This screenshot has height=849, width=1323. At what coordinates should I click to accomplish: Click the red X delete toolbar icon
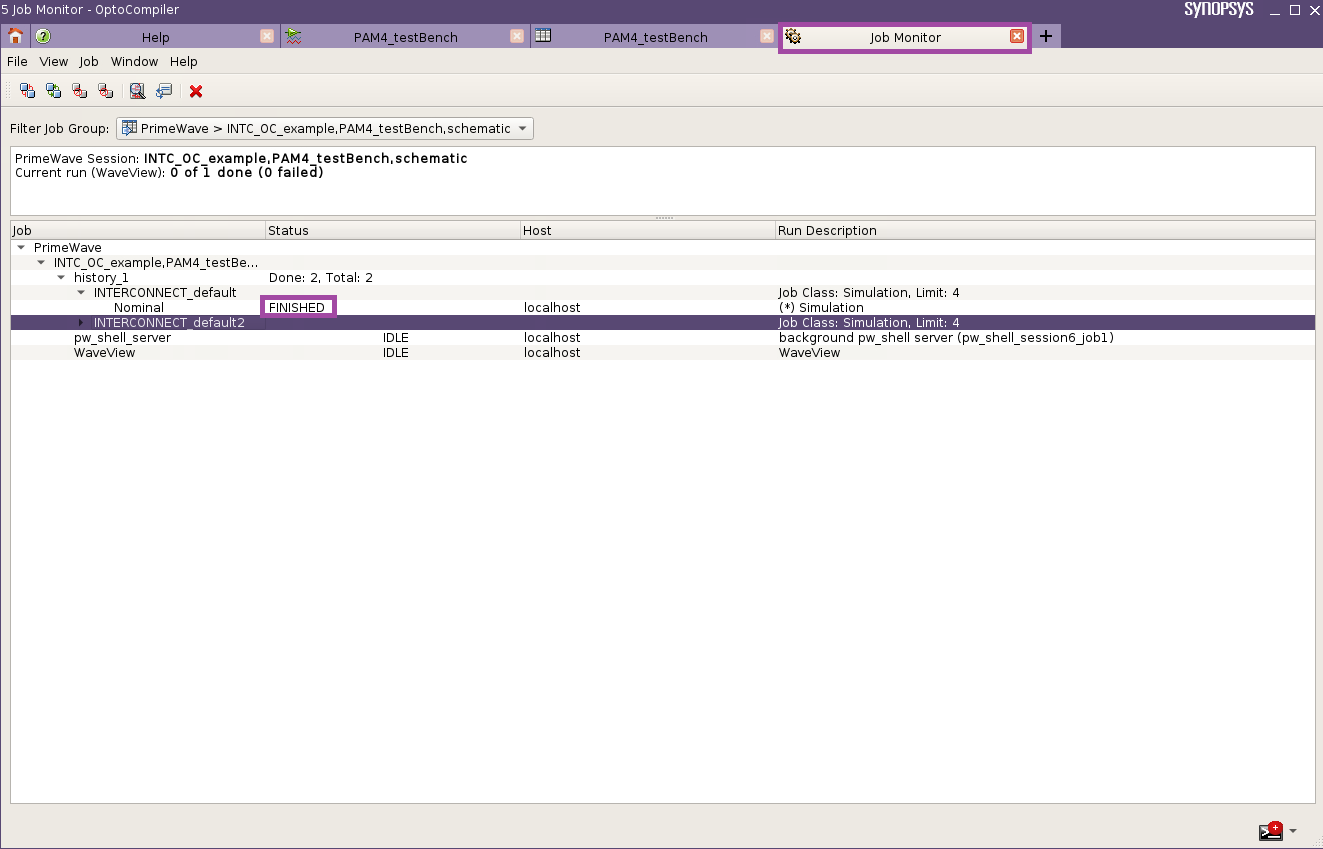pyautogui.click(x=196, y=91)
